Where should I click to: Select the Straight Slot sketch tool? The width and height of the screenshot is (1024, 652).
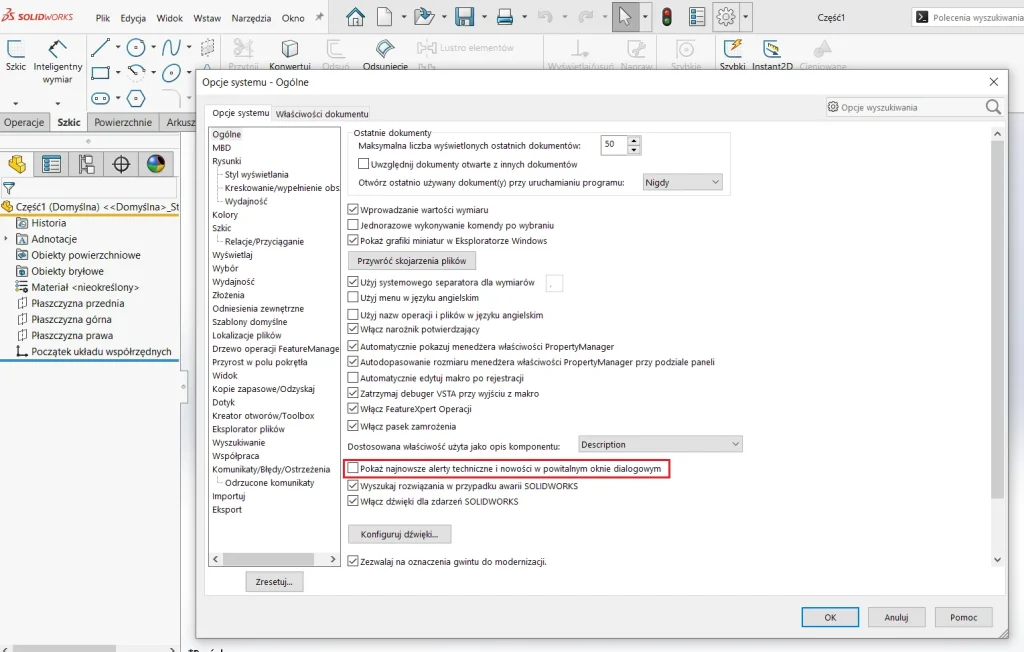100,99
